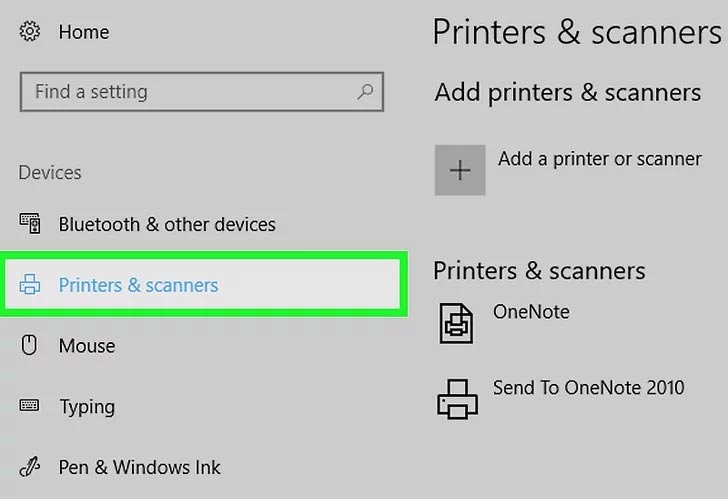Select the OneNote printer entry name
The width and height of the screenshot is (728, 499).
531,312
